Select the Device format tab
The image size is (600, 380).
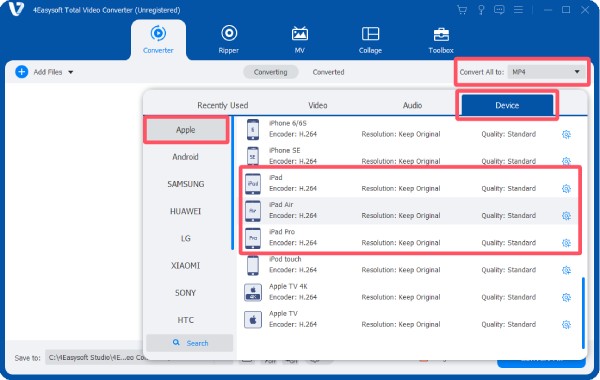point(507,105)
